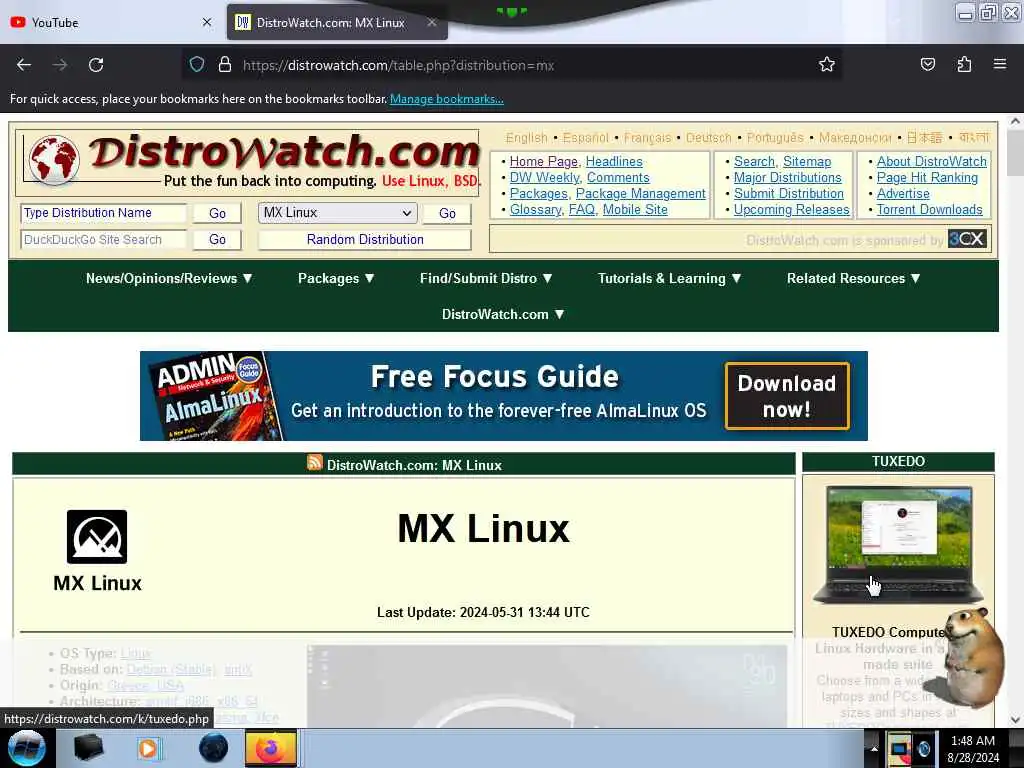Open Torrent Downloads link

click(929, 210)
